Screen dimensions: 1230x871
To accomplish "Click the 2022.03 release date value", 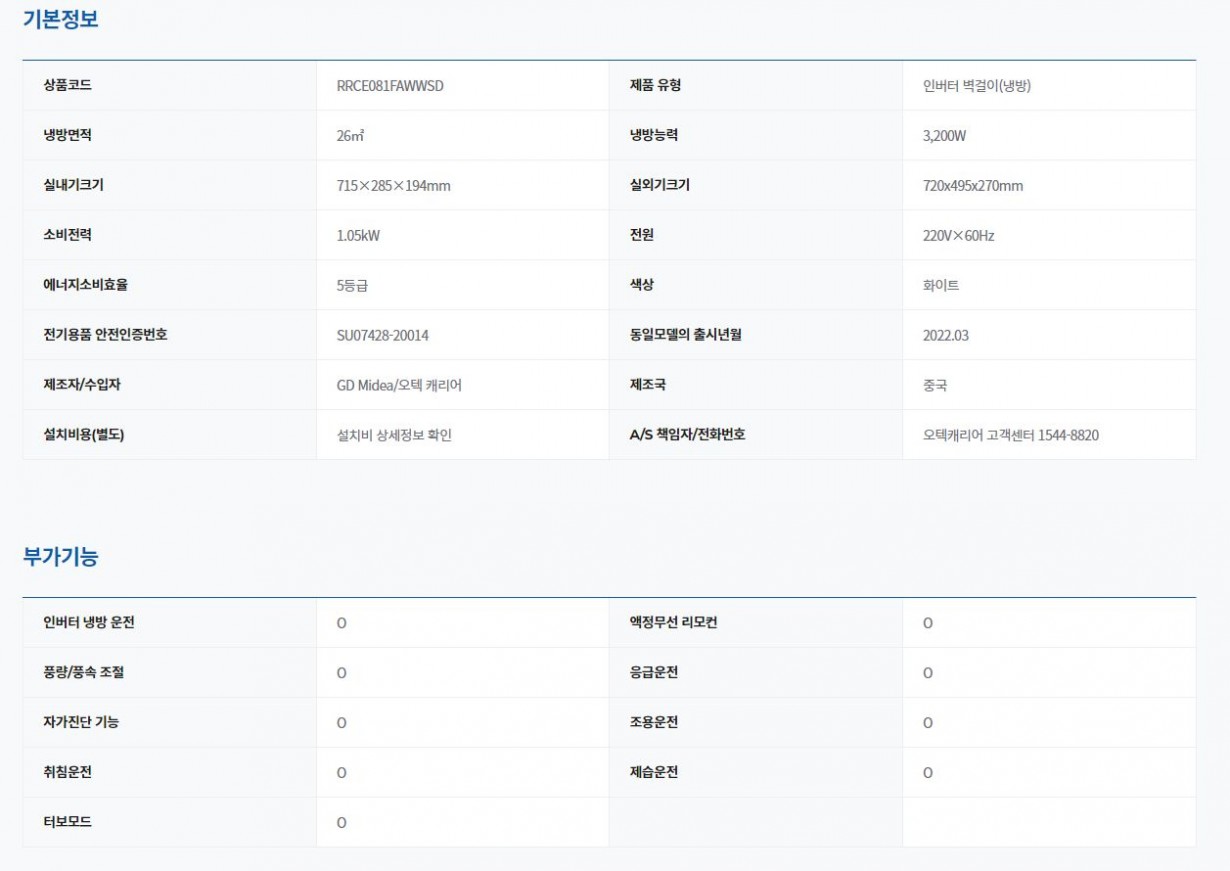I will point(945,335).
